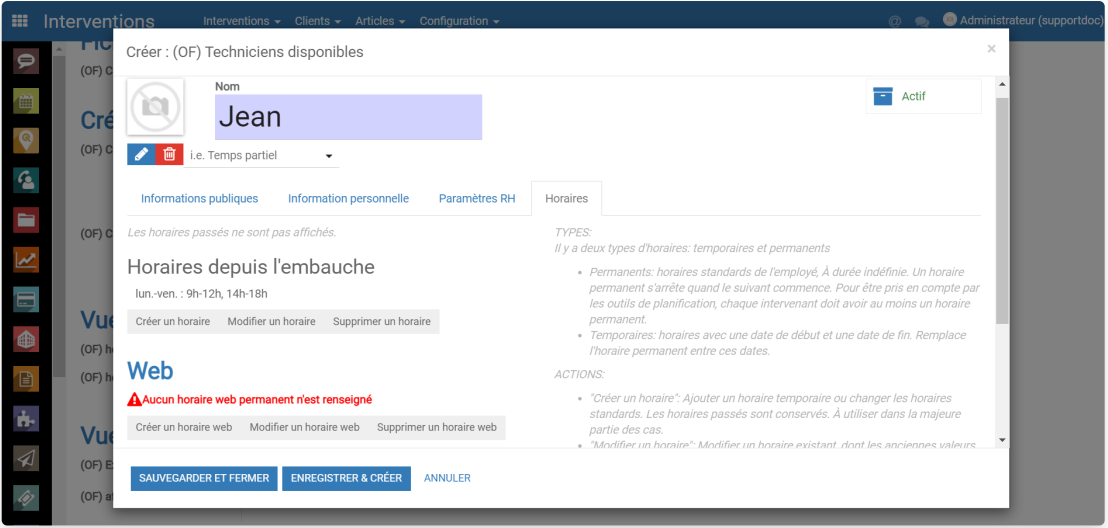The width and height of the screenshot is (1108, 528).
Task: Toggle the Actif archive button
Action: tap(924, 96)
